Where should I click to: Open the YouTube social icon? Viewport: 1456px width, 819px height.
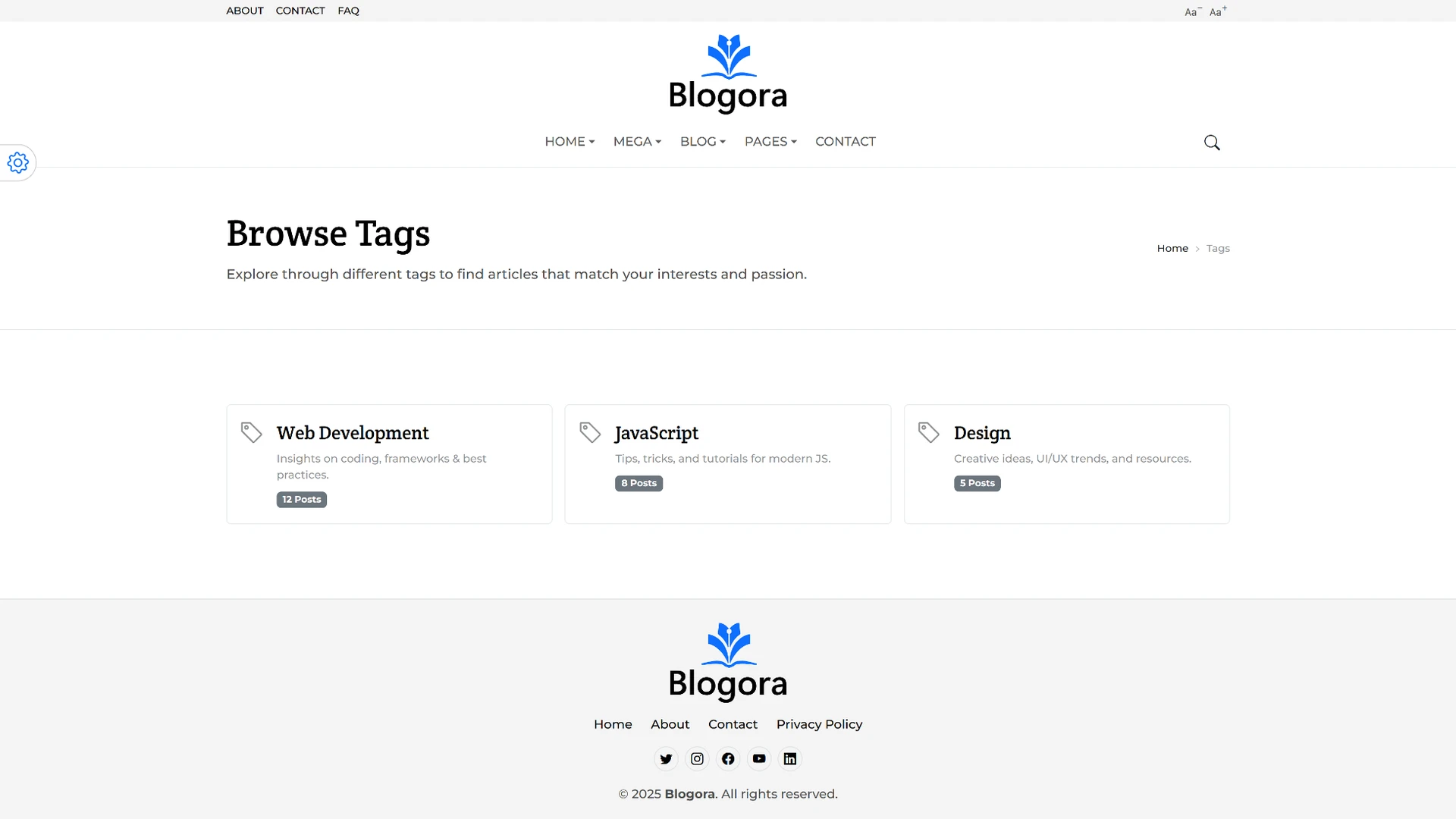click(x=759, y=759)
